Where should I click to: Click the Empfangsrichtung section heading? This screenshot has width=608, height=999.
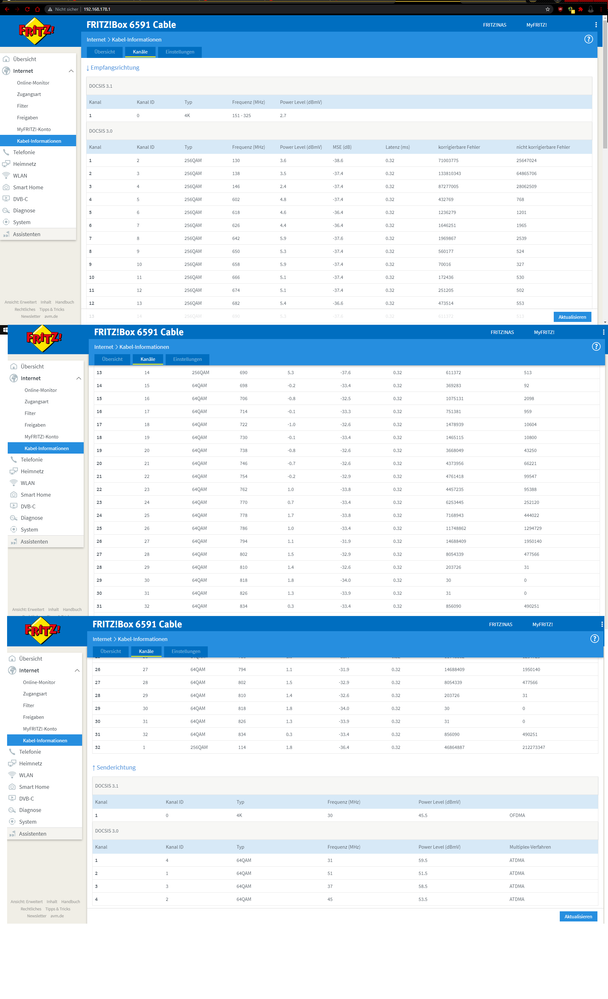point(113,68)
